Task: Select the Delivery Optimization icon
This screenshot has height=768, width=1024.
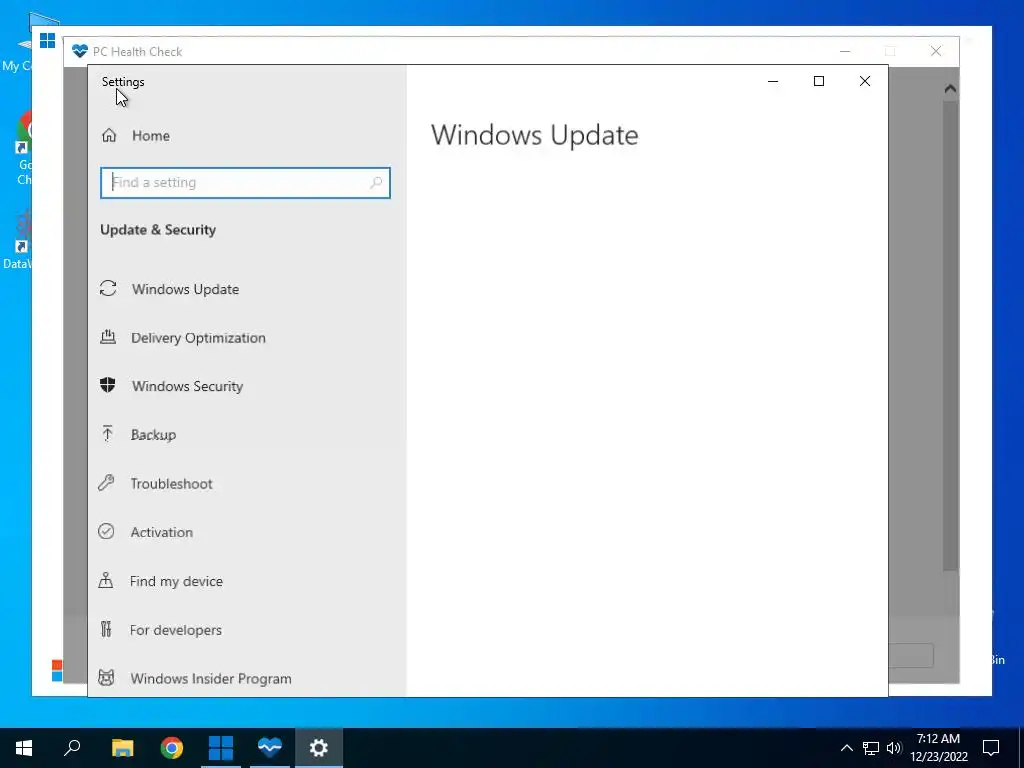Action: click(108, 337)
